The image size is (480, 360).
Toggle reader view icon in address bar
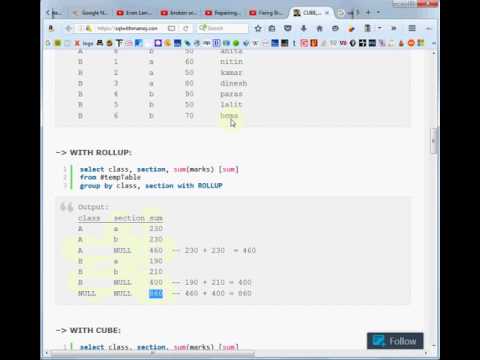point(171,29)
